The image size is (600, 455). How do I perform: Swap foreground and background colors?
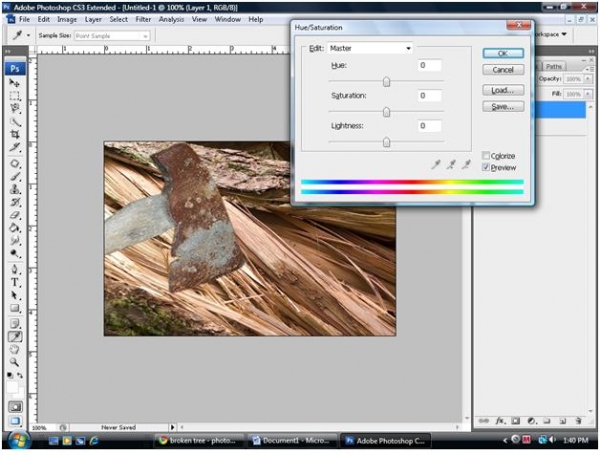click(x=20, y=375)
